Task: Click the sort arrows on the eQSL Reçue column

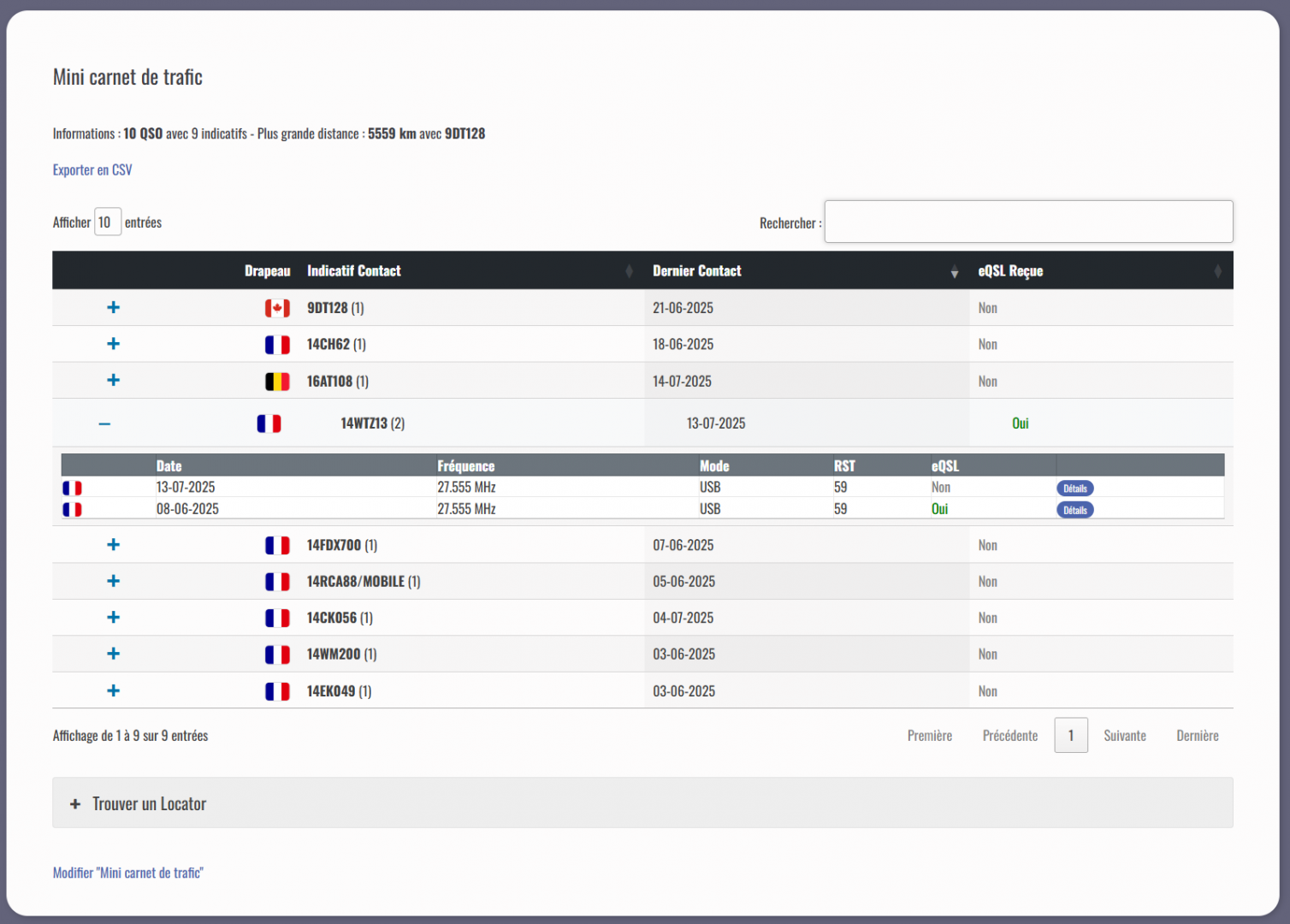Action: coord(1217,271)
